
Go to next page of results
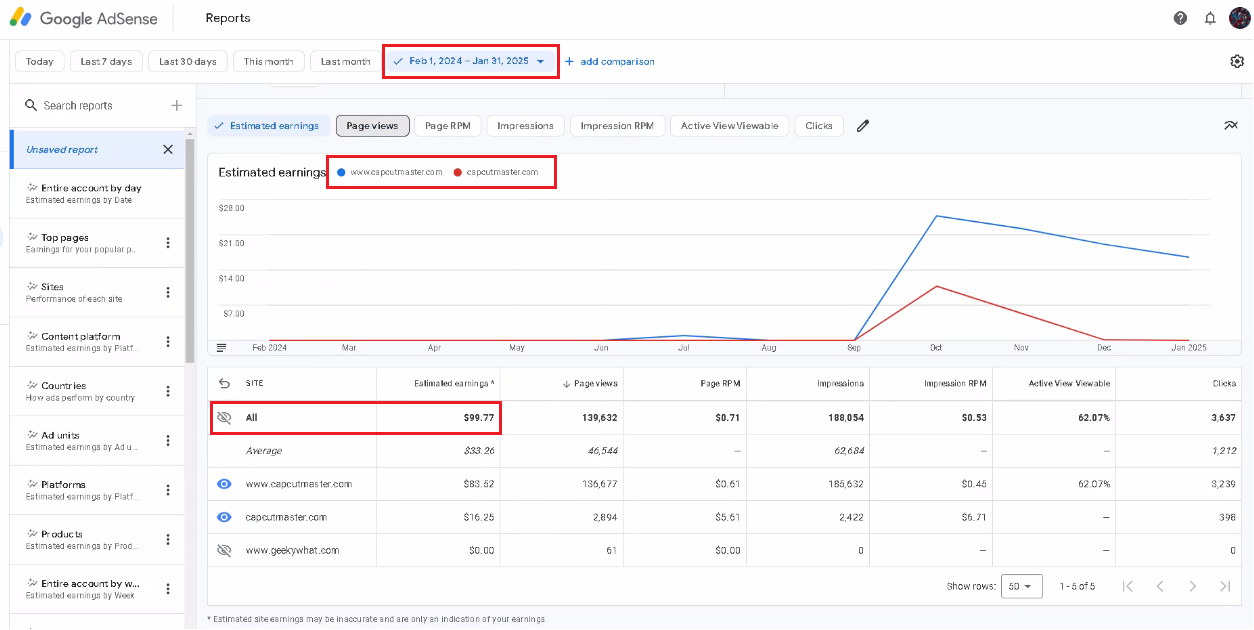click(1192, 586)
